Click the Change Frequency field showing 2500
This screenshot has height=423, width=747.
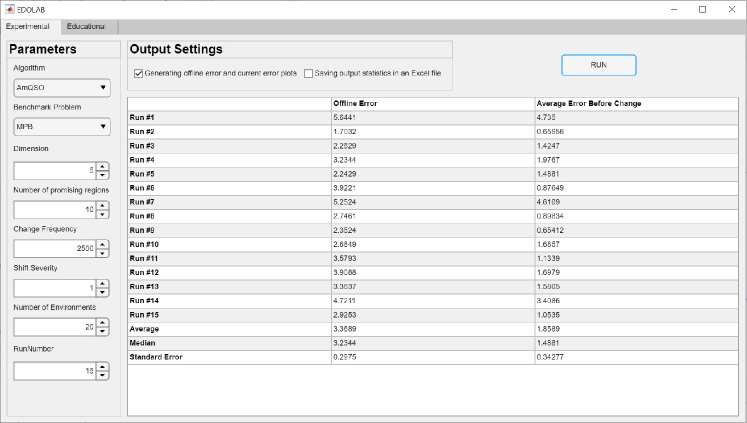coord(55,249)
